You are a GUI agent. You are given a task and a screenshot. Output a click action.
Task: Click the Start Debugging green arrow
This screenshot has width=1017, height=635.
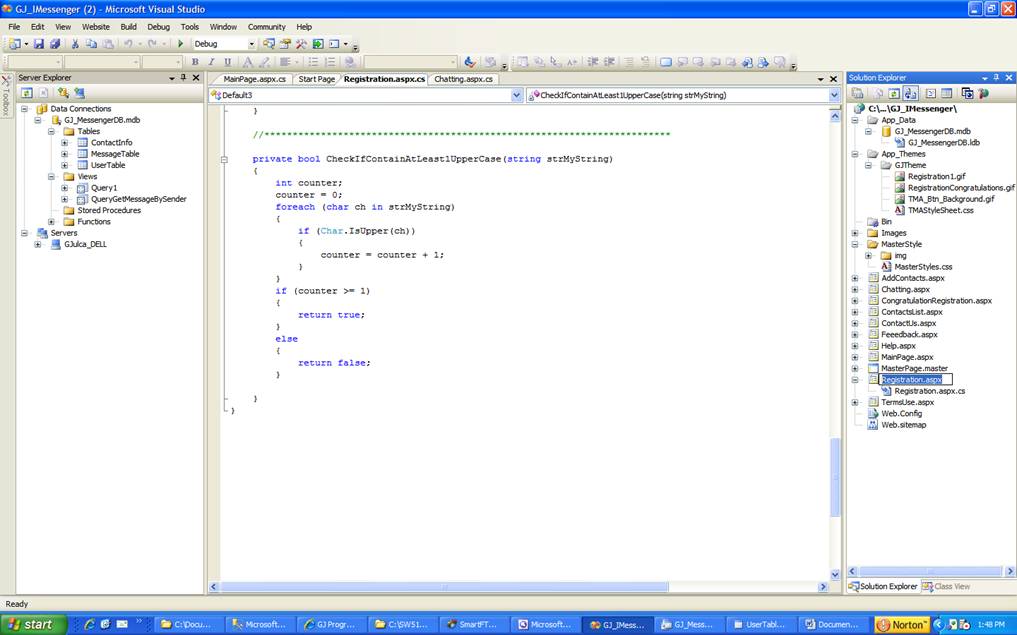[181, 44]
